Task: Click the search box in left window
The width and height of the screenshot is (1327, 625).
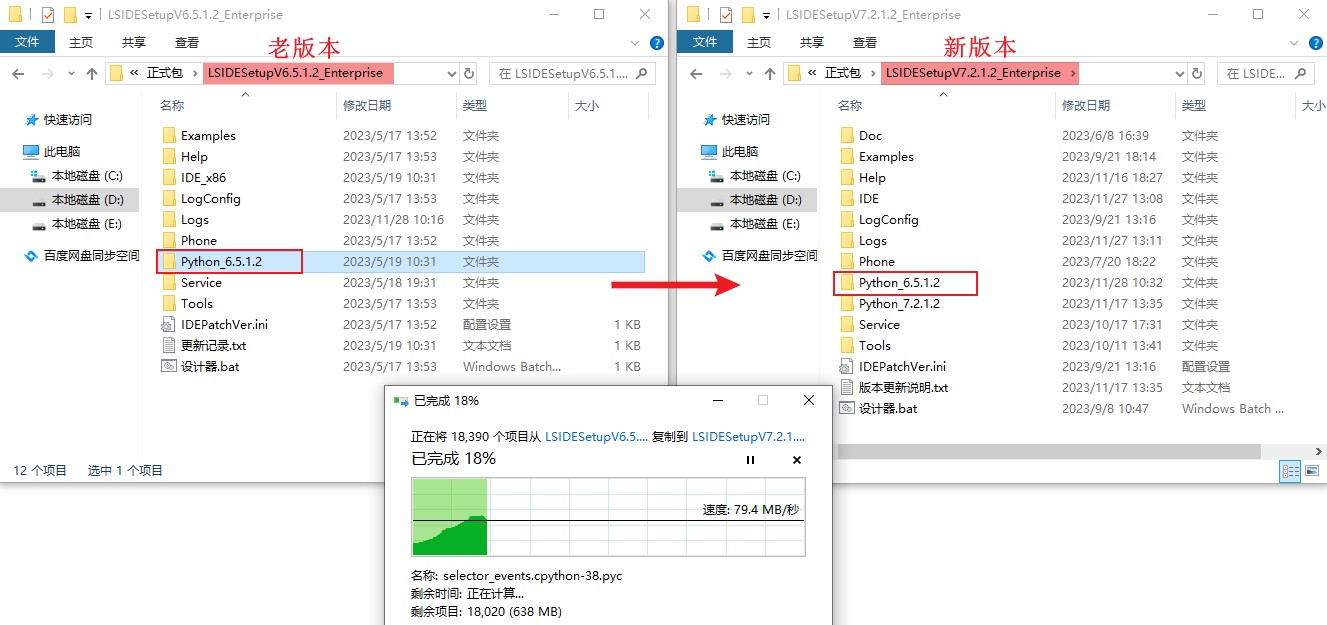Action: [x=563, y=73]
